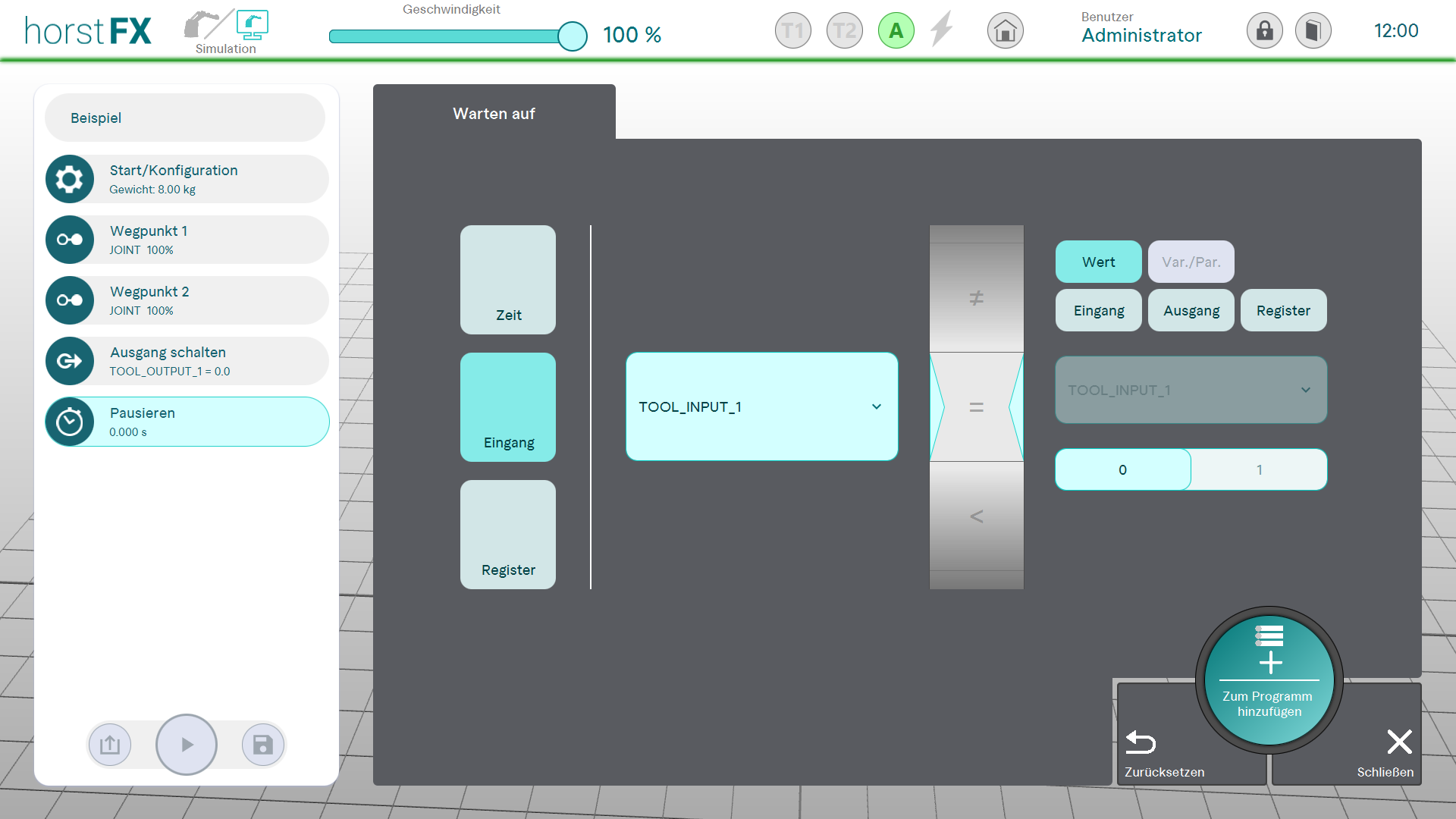Click the lock icon next to Administrator
Viewport: 1456px width, 819px height.
1264,31
